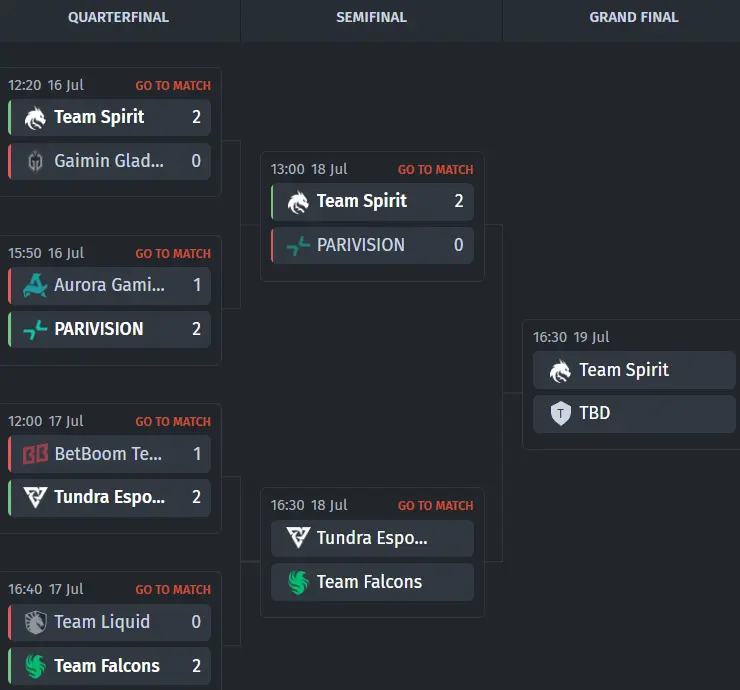Select the Quarterfinal column header

click(118, 17)
